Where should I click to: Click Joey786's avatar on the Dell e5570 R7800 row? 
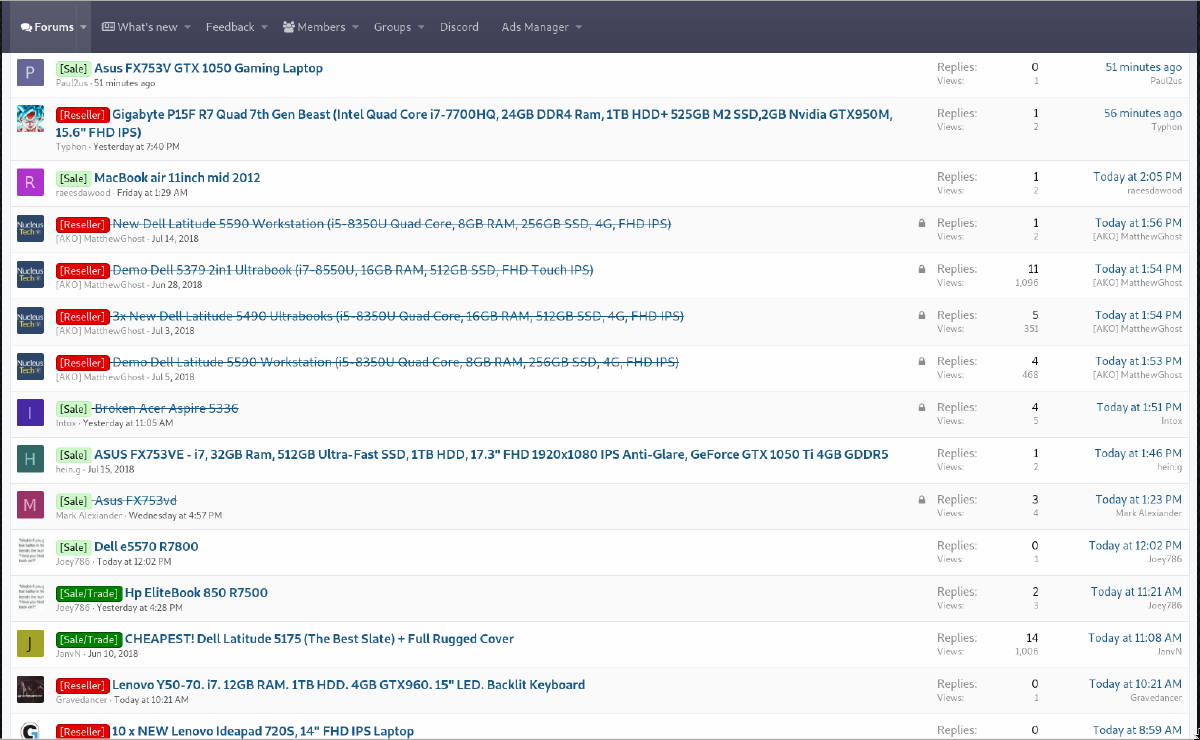pyautogui.click(x=30, y=551)
